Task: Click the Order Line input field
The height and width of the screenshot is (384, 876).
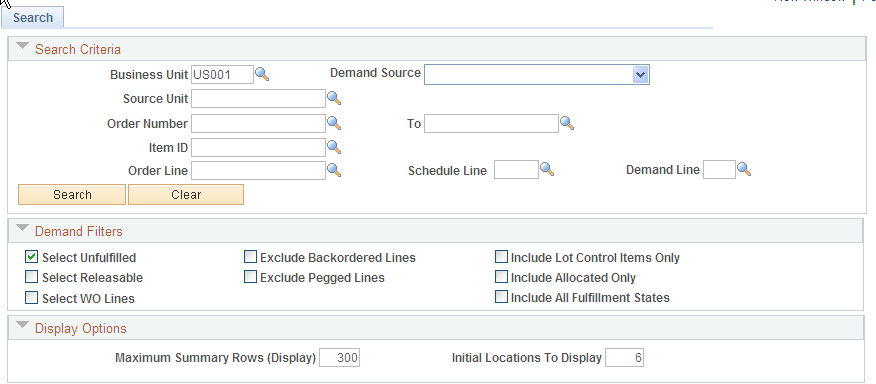Action: [x=258, y=170]
